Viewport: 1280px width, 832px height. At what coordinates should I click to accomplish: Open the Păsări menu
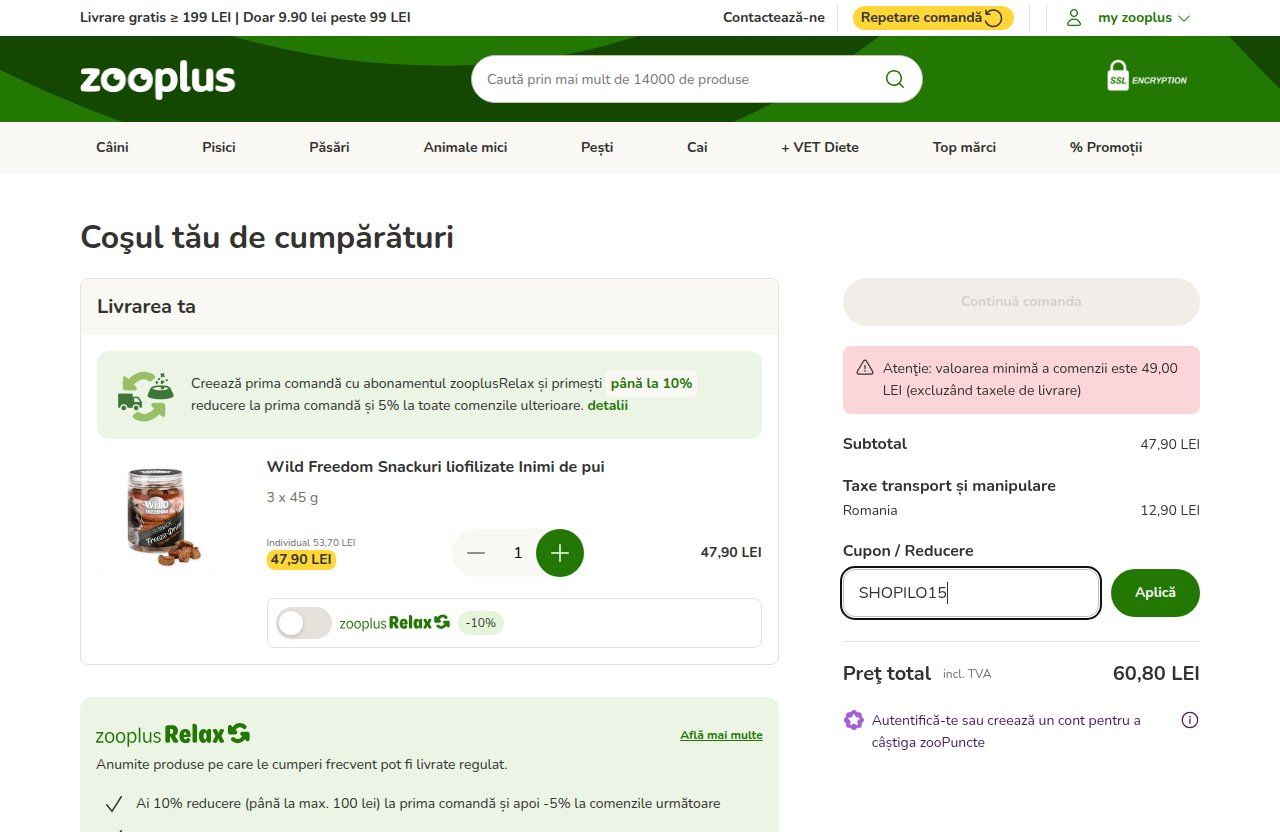click(330, 147)
